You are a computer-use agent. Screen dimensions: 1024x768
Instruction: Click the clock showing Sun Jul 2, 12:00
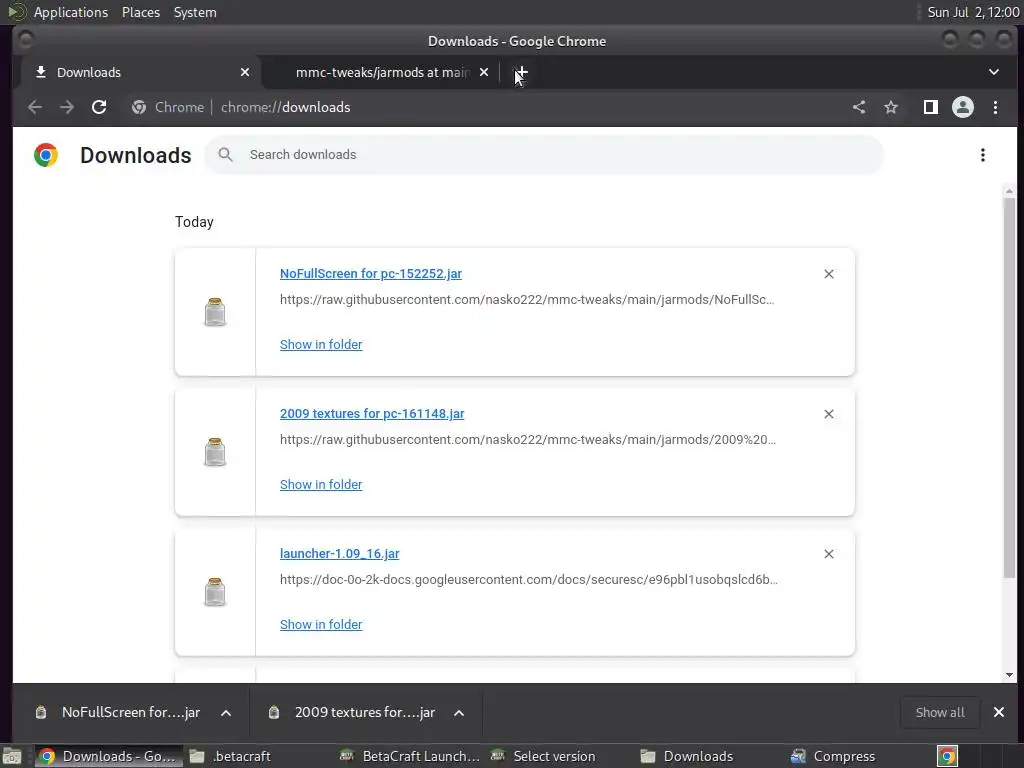click(972, 12)
